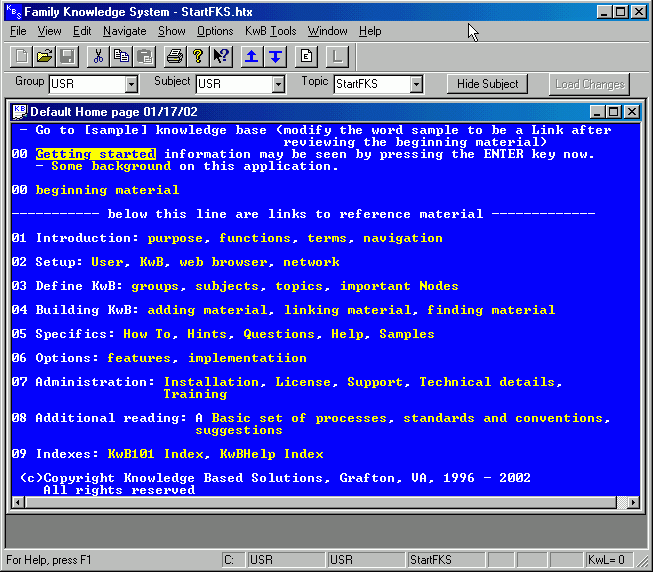Click the Copy toolbar icon
653x572 pixels.
click(x=121, y=56)
